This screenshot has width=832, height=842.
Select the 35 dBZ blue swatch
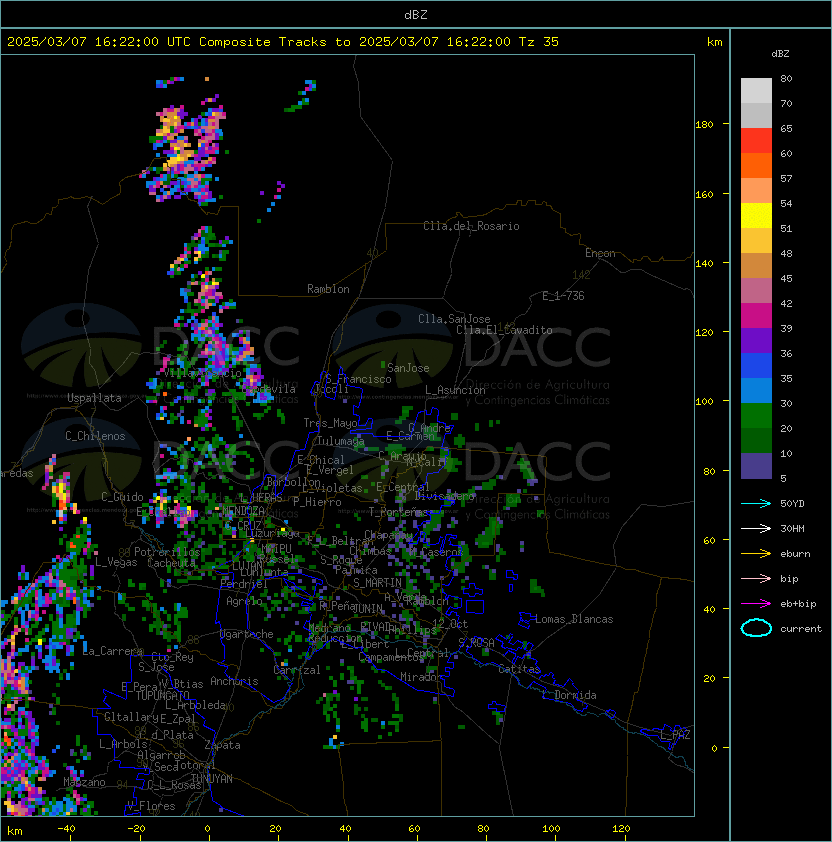(756, 365)
